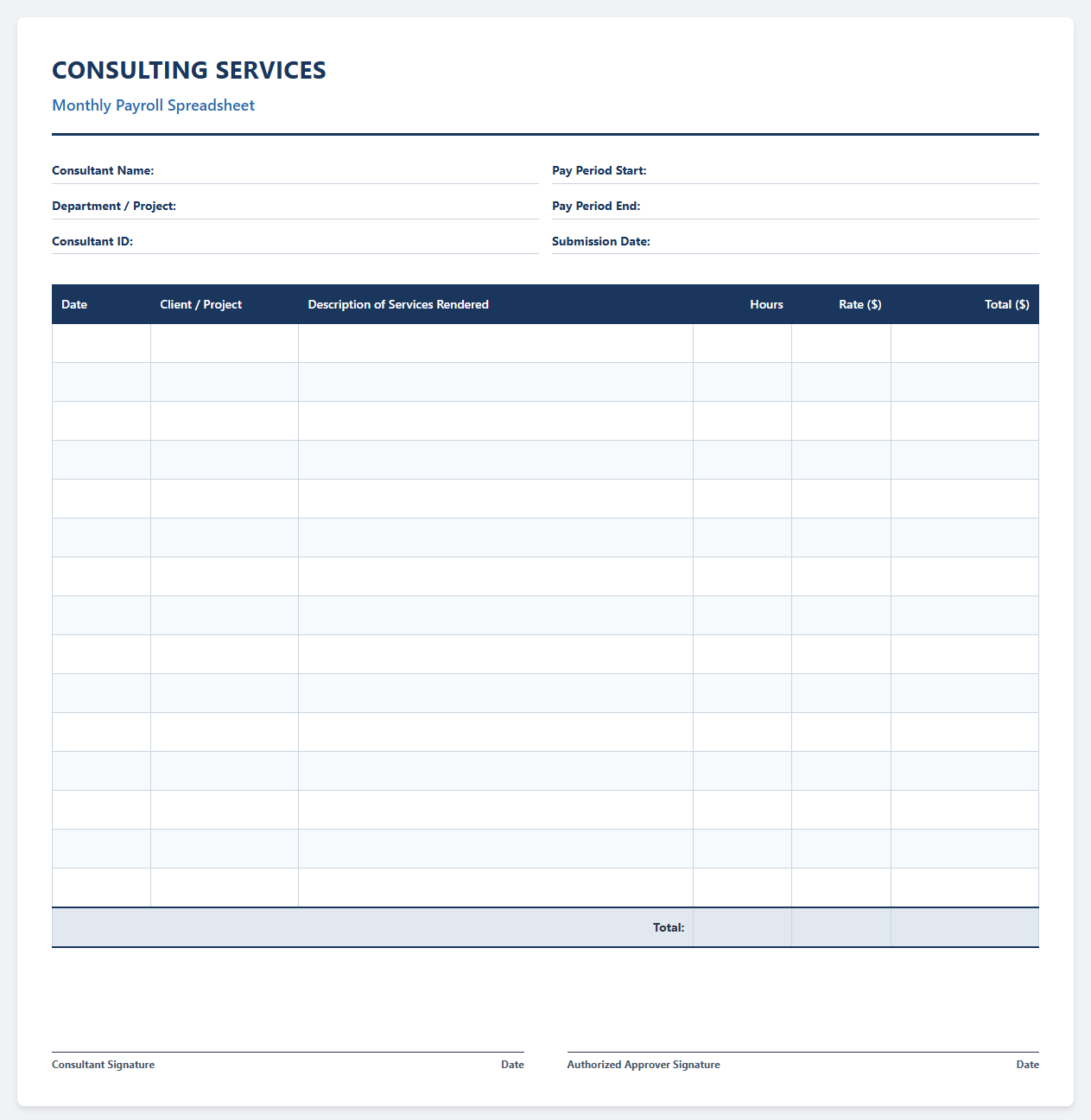Viewport: 1091px width, 1120px height.
Task: Select the Monthly Payroll Spreadsheet subtitle
Action: coord(154,105)
